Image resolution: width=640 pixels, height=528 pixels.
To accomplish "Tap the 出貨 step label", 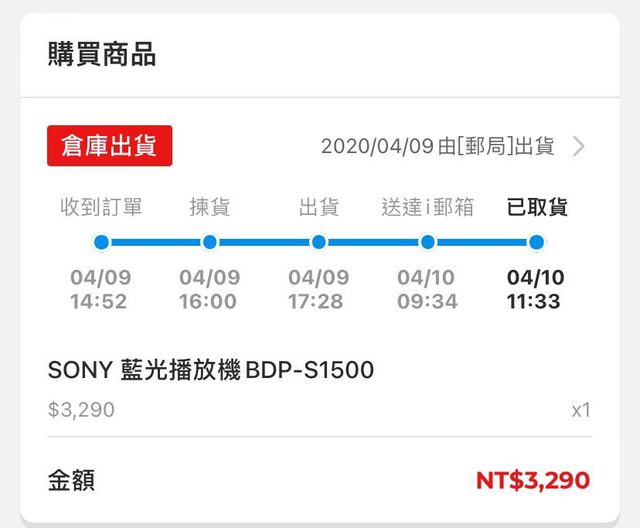I will pyautogui.click(x=319, y=208).
